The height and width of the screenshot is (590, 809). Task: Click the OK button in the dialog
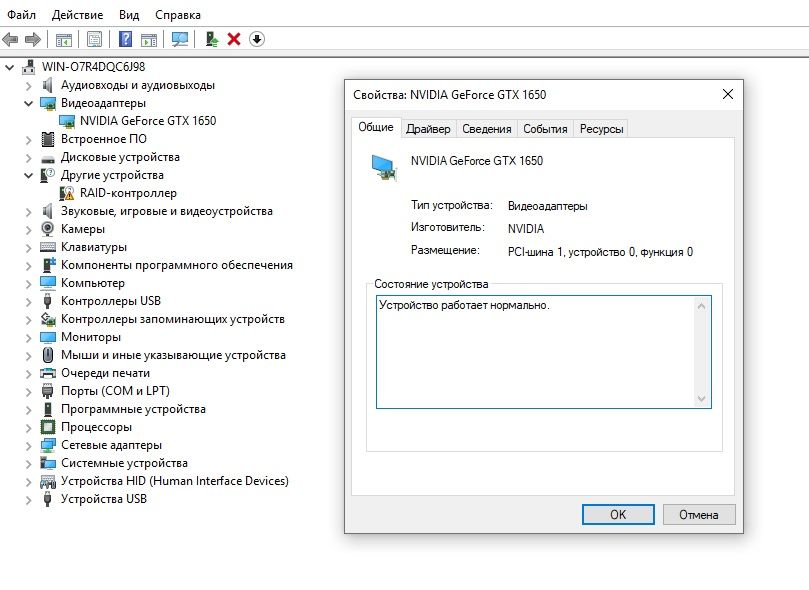click(618, 515)
